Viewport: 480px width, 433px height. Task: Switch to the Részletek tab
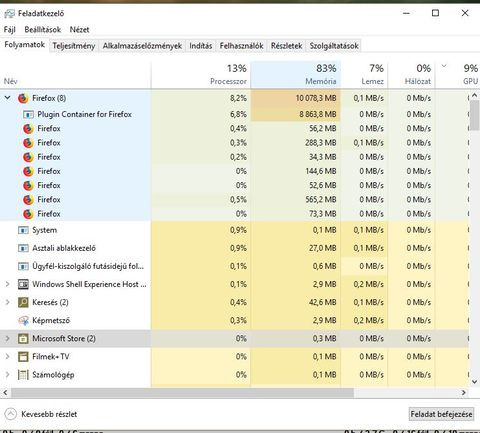286,46
